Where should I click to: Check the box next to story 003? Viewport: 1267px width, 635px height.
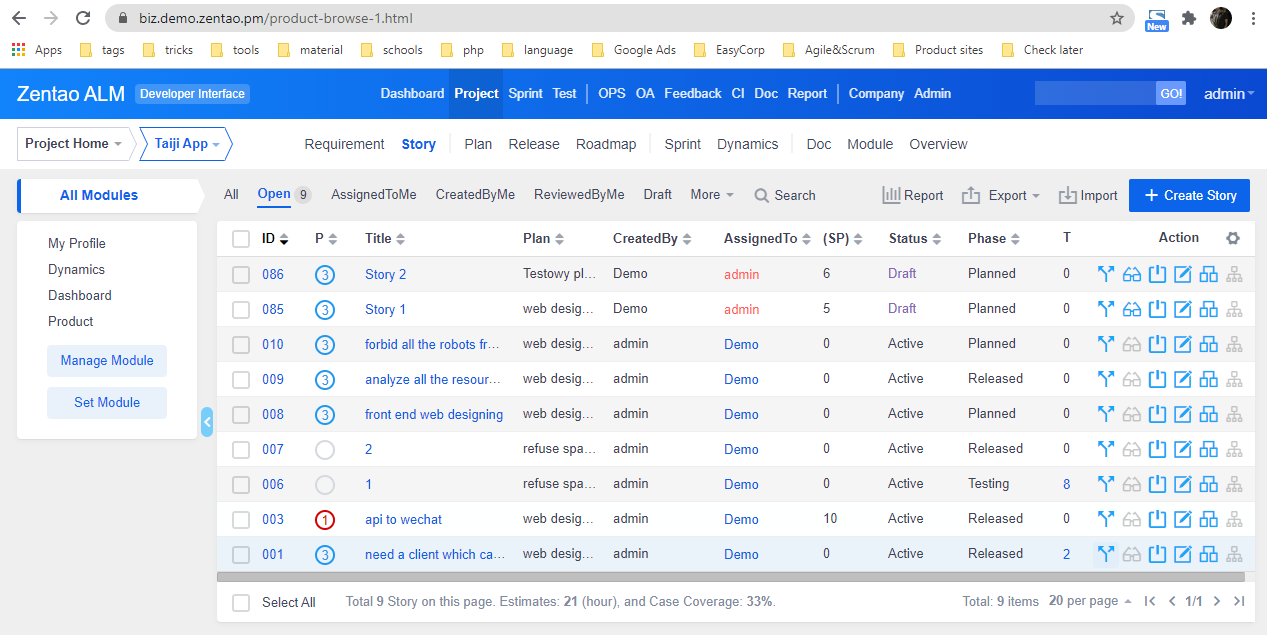click(x=241, y=520)
